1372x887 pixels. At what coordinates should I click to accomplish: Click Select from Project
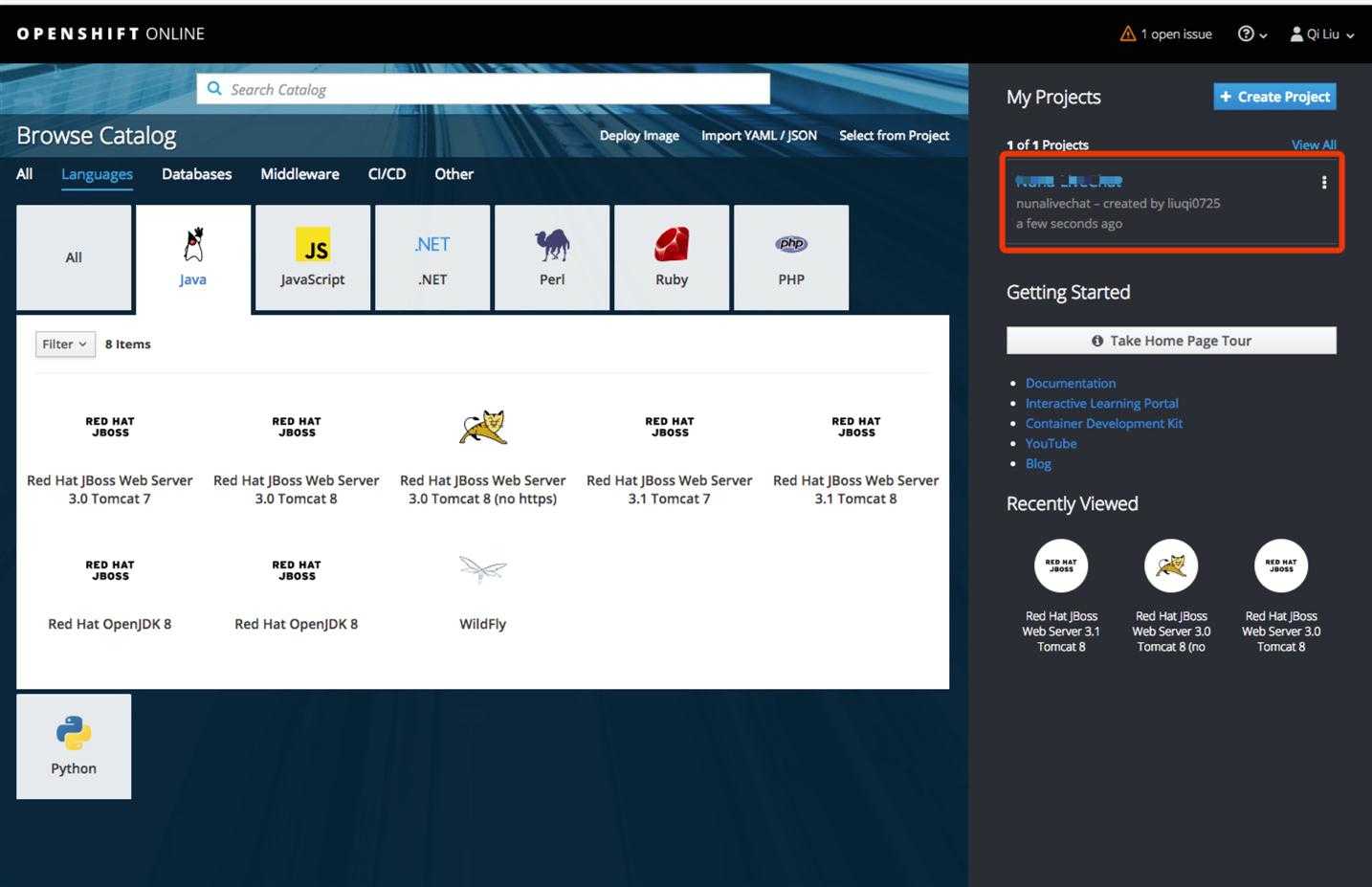point(894,136)
